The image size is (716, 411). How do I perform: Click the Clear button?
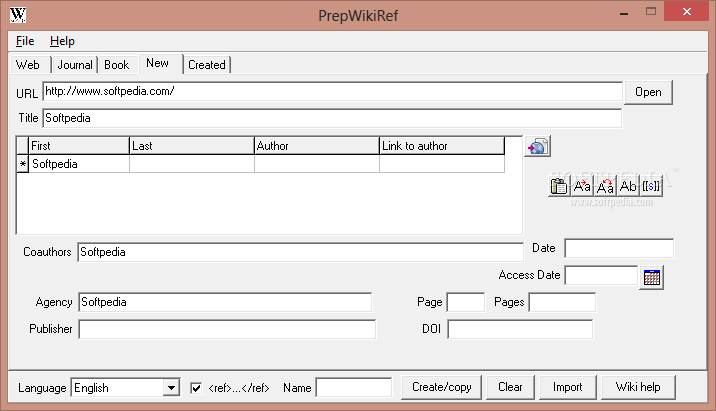(x=510, y=387)
